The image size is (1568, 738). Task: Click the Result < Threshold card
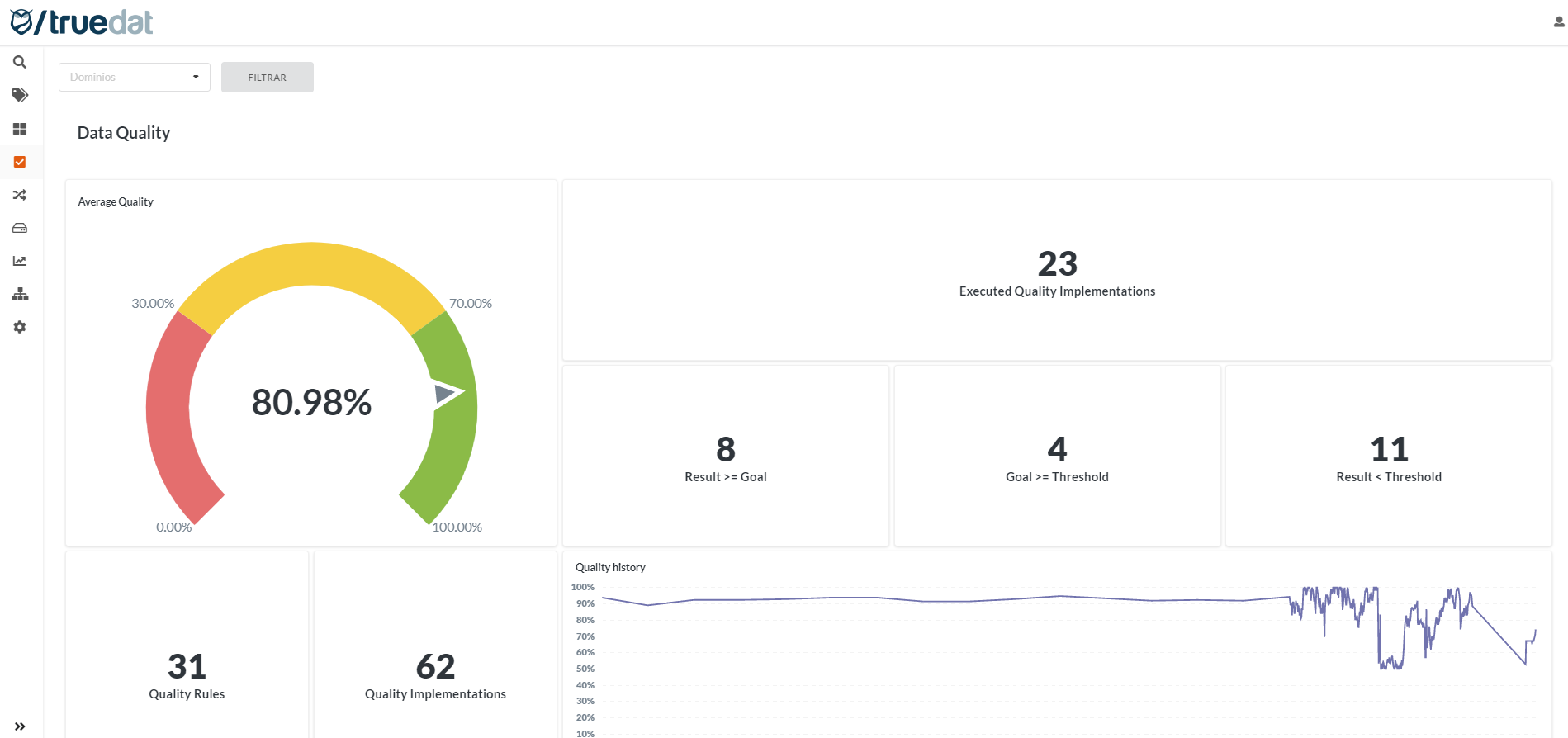tap(1389, 457)
